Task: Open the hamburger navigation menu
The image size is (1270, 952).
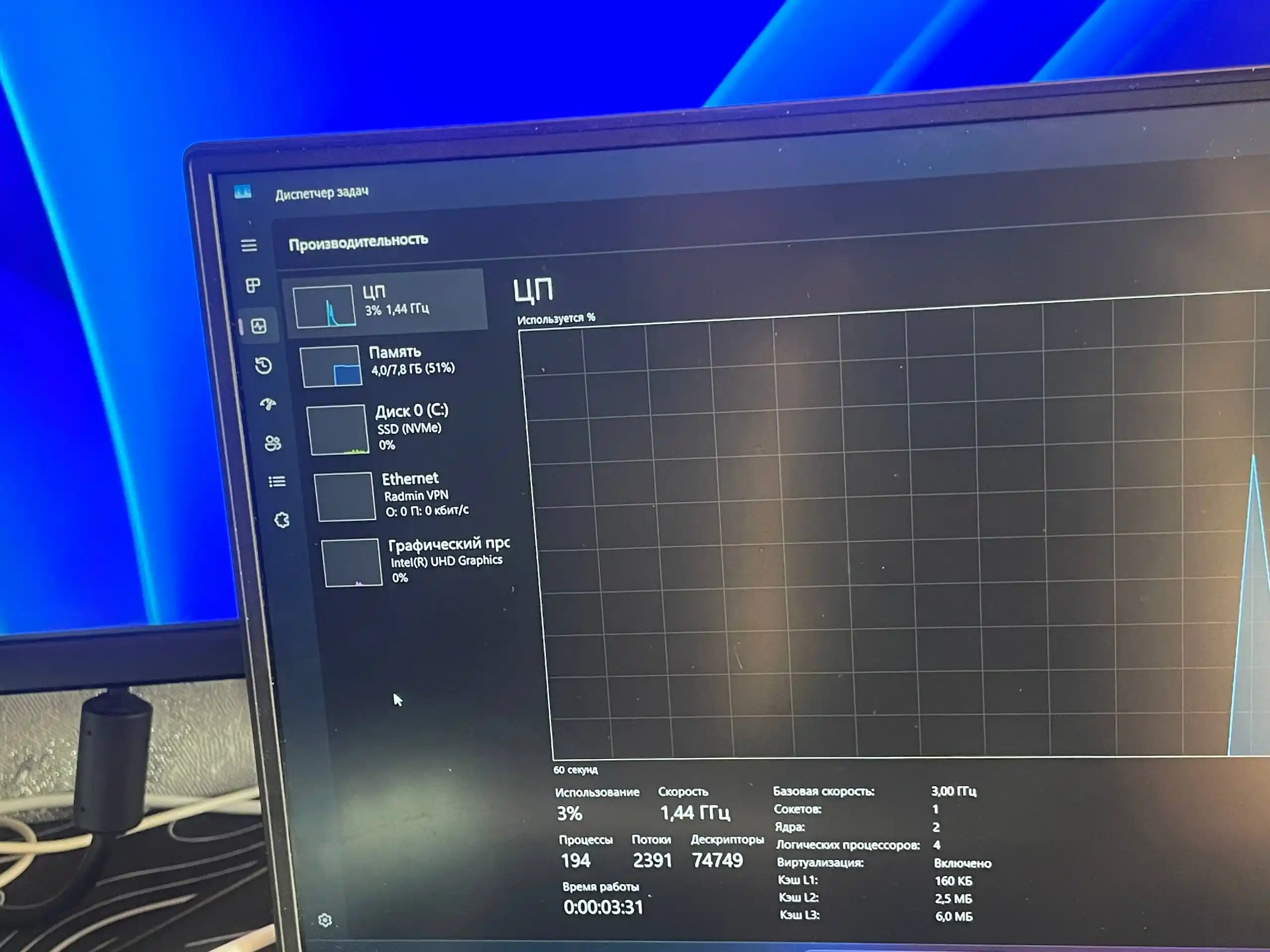Action: point(249,245)
